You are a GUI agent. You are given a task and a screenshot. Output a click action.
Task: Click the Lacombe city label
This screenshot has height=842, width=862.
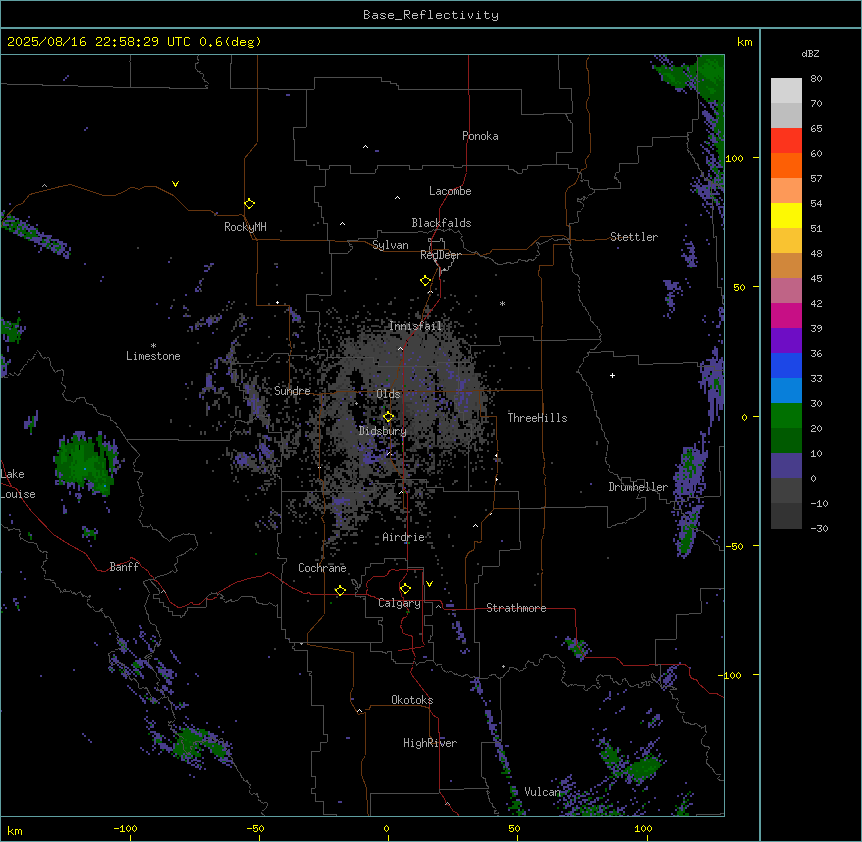pyautogui.click(x=450, y=191)
